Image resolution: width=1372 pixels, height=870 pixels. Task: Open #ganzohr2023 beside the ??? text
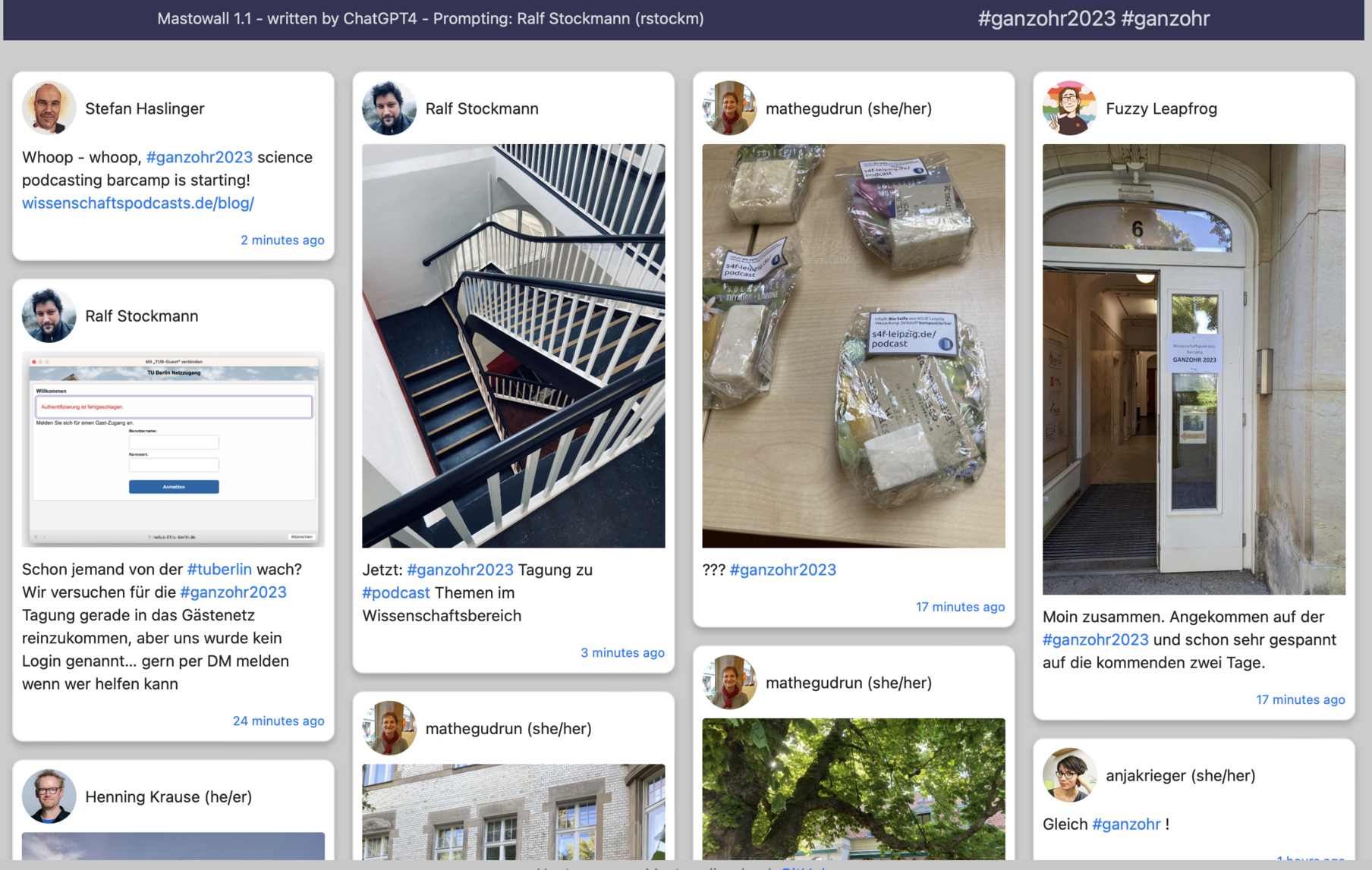tap(782, 570)
